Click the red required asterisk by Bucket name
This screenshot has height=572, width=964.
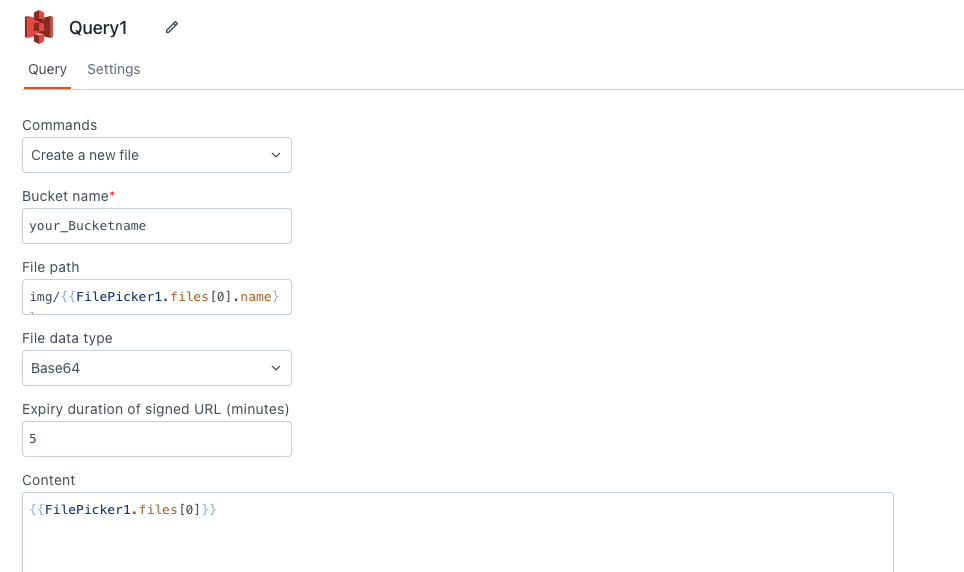pyautogui.click(x=112, y=196)
